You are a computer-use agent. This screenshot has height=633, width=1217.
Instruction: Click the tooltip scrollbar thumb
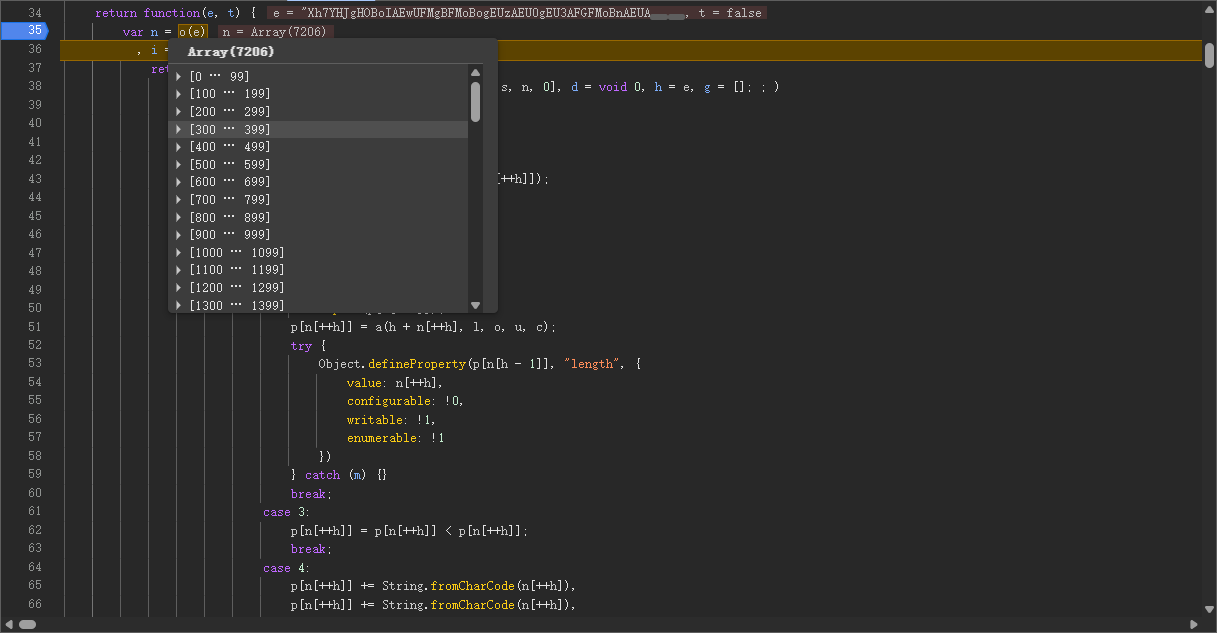(x=476, y=102)
